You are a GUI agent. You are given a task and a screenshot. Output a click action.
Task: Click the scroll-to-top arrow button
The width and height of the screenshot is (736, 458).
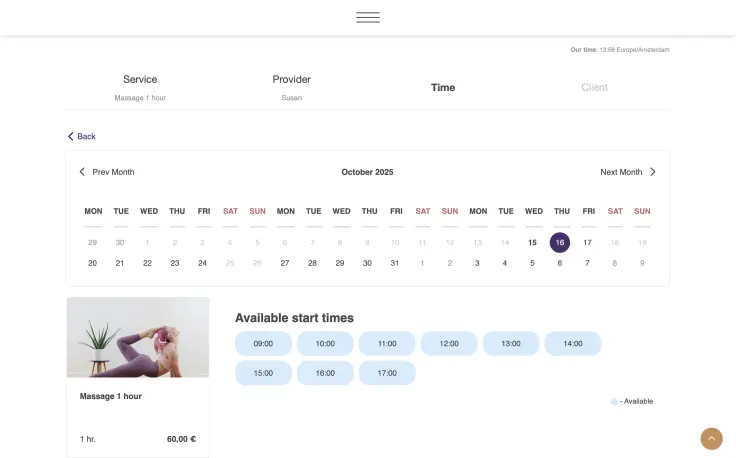[x=711, y=438]
